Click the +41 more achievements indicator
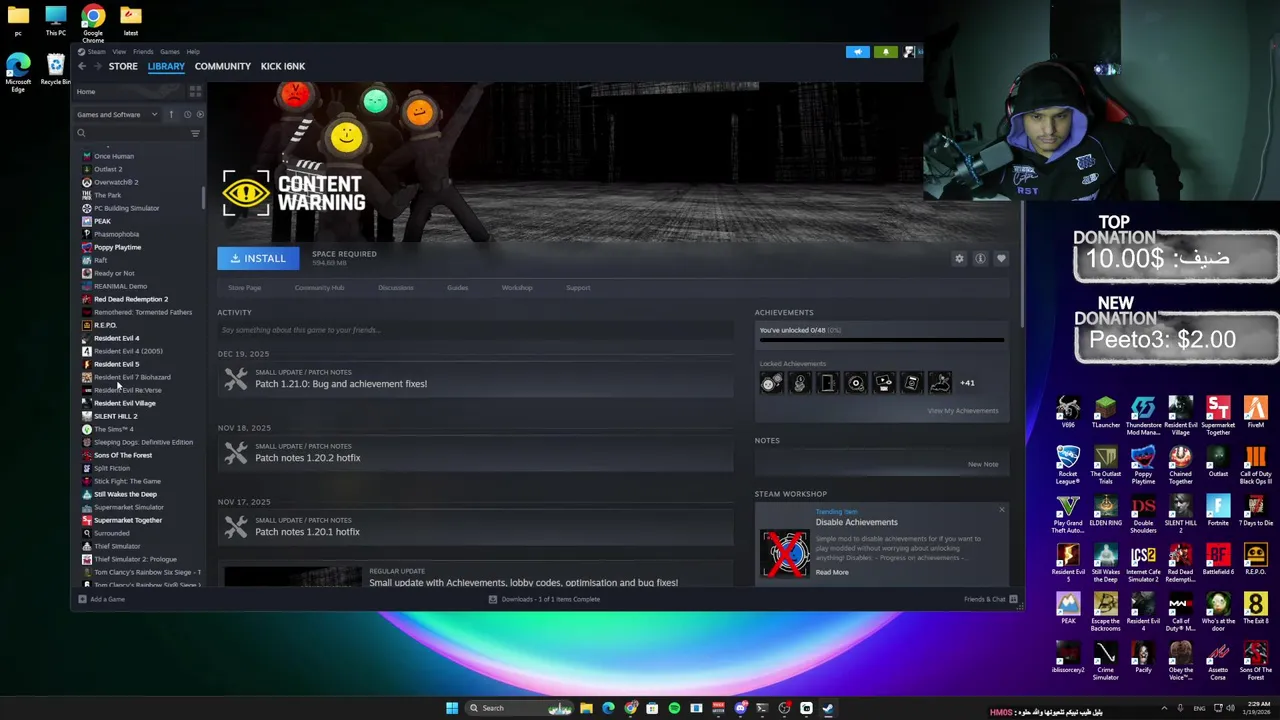The image size is (1280, 720). [967, 383]
